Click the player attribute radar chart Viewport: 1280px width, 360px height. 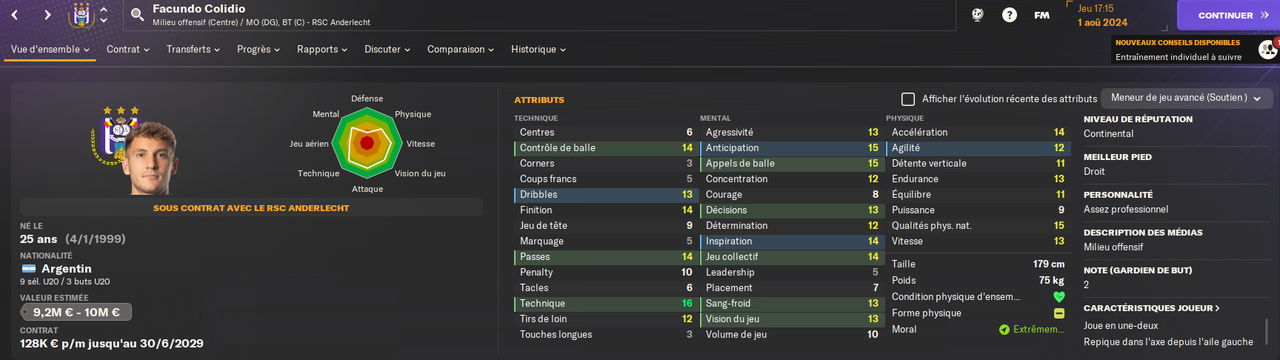click(366, 144)
